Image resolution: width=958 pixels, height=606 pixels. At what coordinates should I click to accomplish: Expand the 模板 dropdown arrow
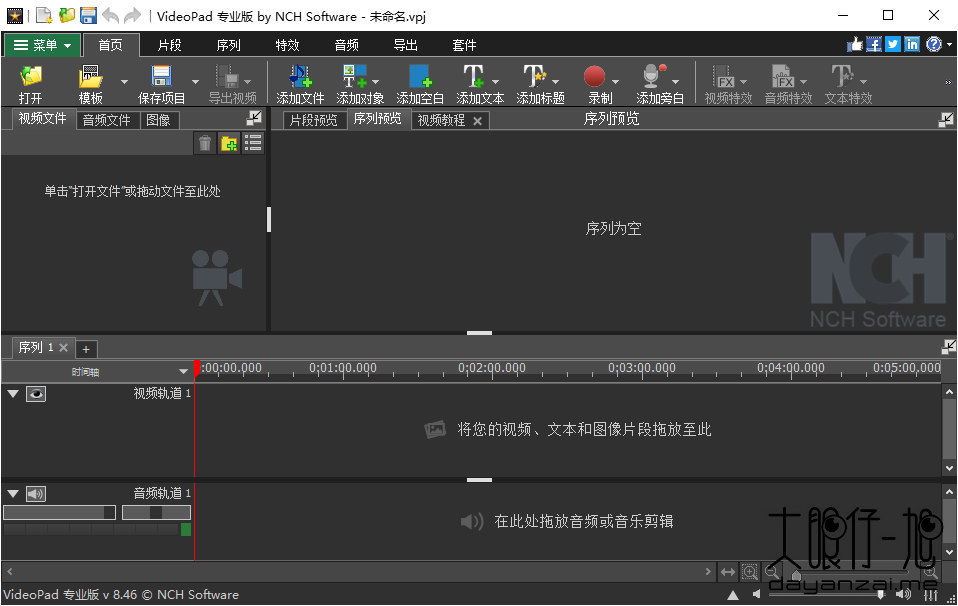124,82
